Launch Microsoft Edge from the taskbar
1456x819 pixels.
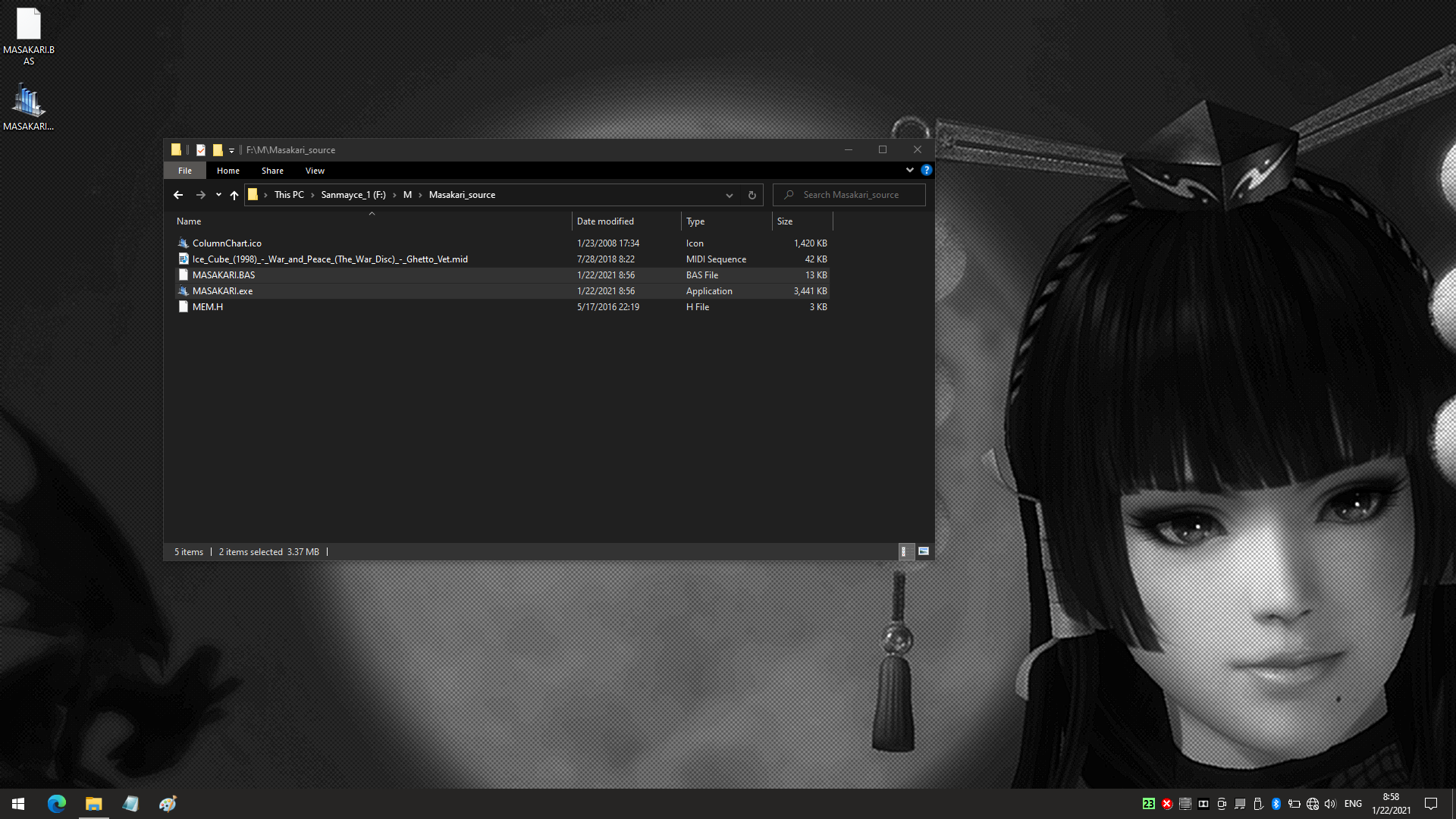[57, 804]
